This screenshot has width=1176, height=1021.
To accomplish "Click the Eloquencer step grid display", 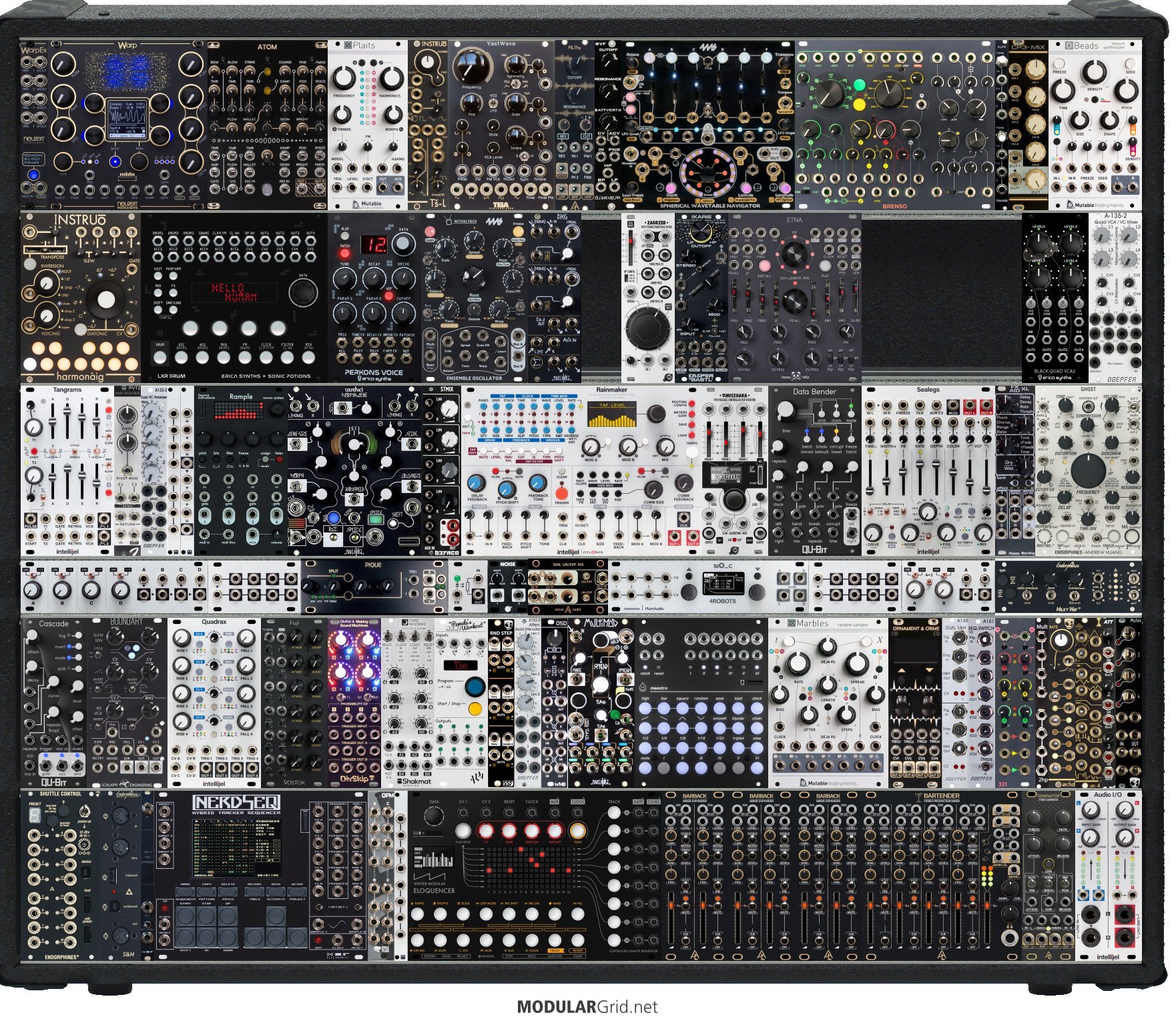I will pos(530,867).
